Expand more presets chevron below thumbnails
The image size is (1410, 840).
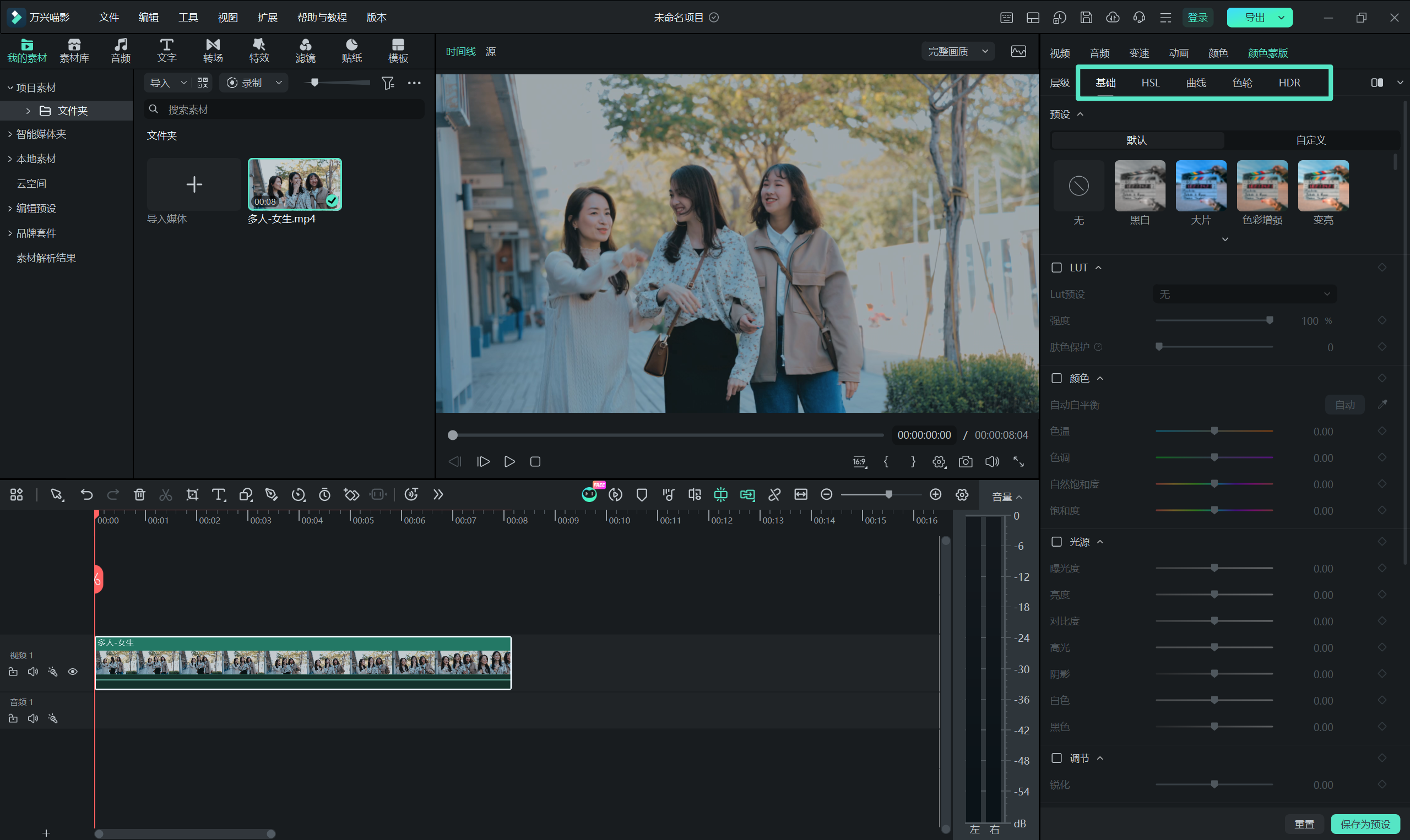pyautogui.click(x=1225, y=239)
